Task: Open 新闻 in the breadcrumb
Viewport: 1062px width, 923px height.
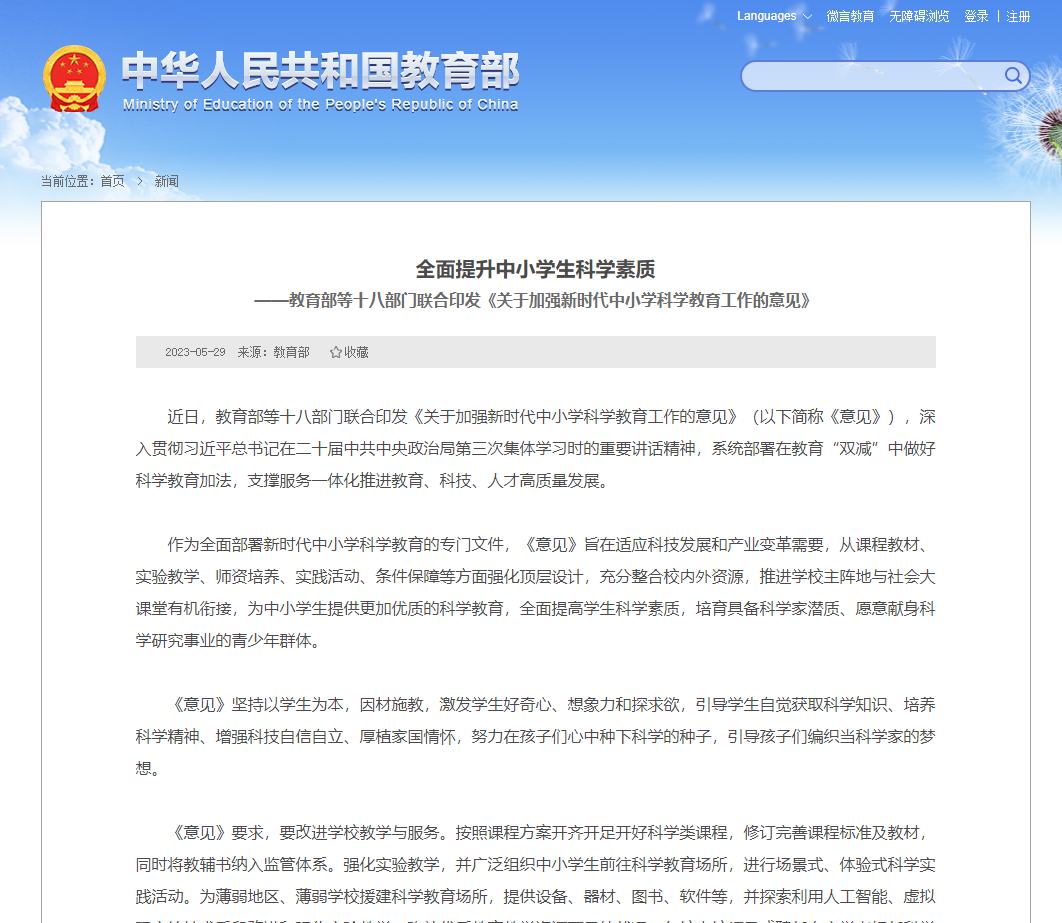Action: pyautogui.click(x=167, y=181)
